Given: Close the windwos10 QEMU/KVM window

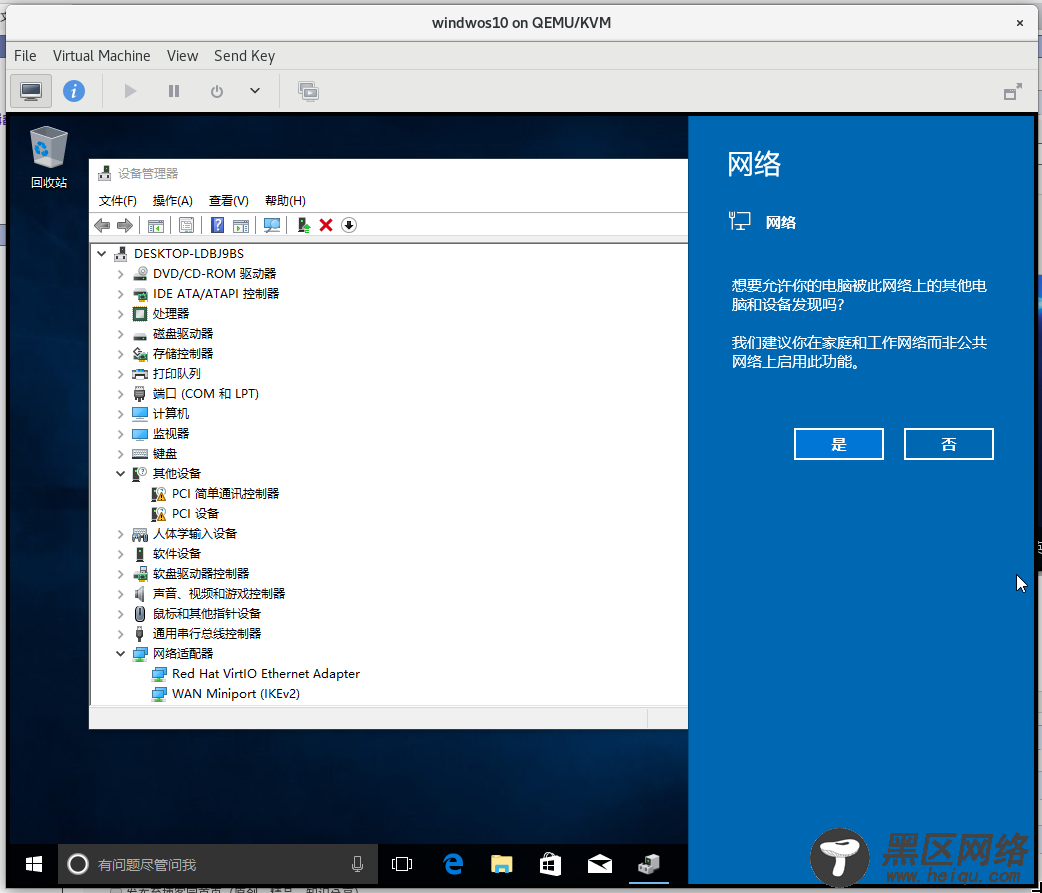Looking at the screenshot, I should click(1019, 23).
